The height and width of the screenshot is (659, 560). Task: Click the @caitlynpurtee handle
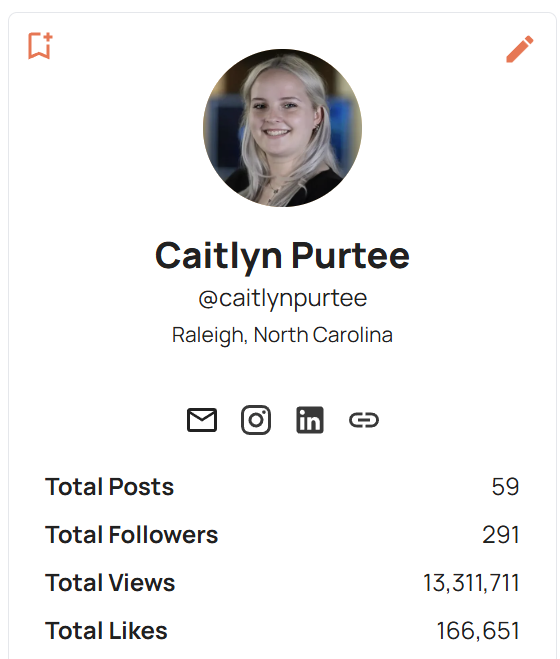pos(282,298)
